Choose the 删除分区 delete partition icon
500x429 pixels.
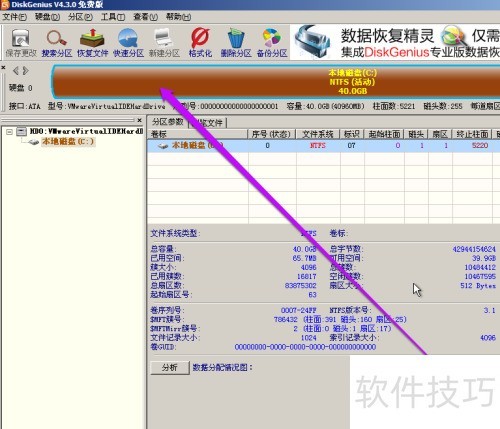tap(236, 43)
